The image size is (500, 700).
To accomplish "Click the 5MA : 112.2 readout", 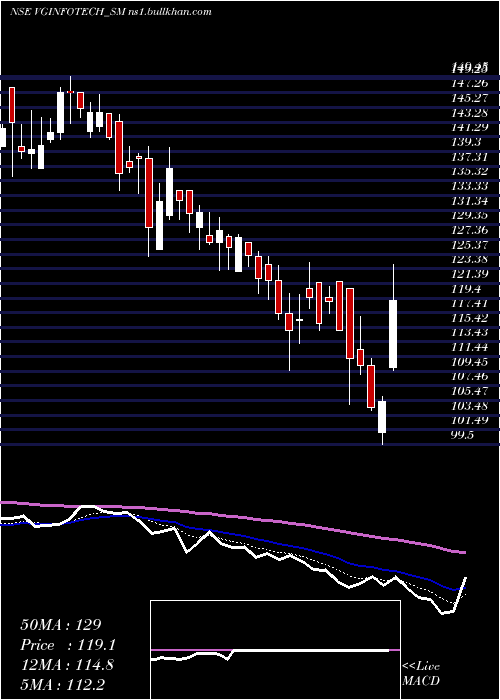I will (63, 685).
